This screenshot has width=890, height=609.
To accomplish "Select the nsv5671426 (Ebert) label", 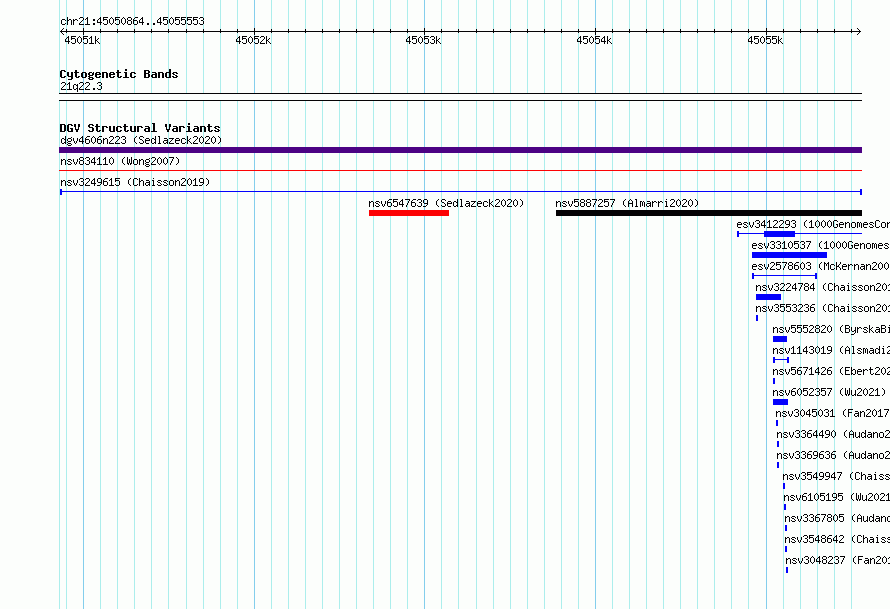I will (x=831, y=371).
